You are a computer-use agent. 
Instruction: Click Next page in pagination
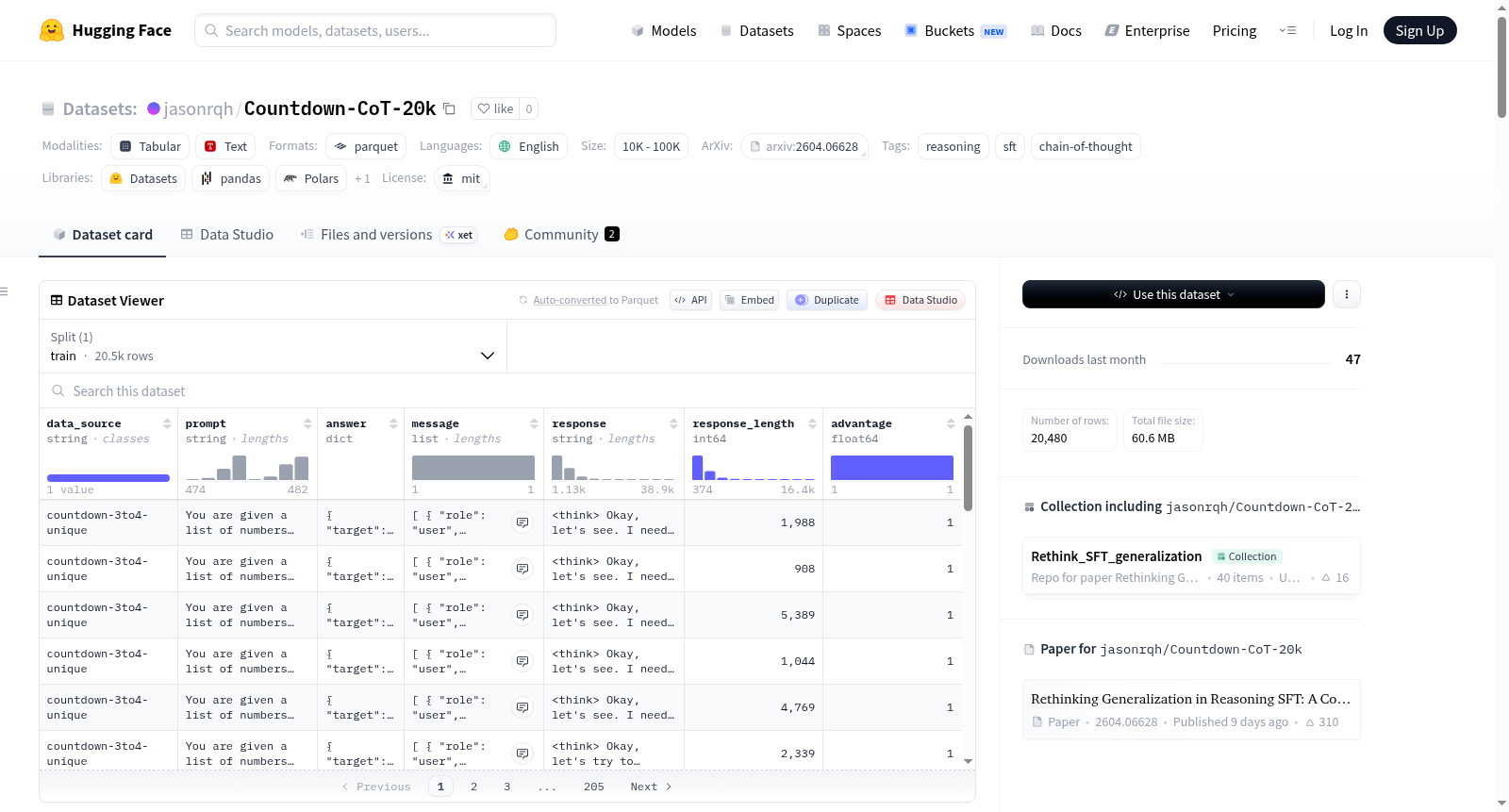click(x=651, y=787)
